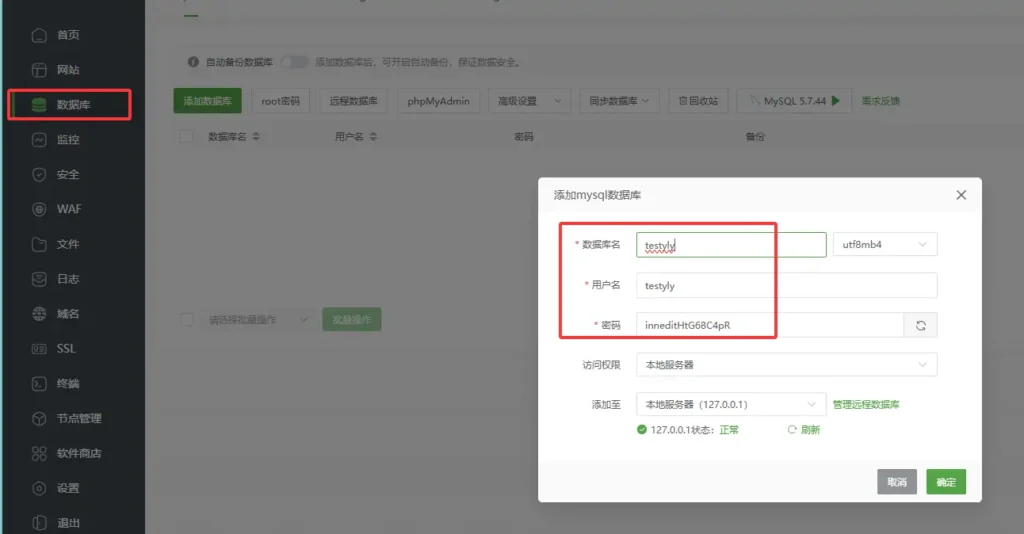Screen dimensions: 1024x534
Task: Open the 添加至 本地服务器 (127.0.0.1) dropdown
Action: (731, 404)
